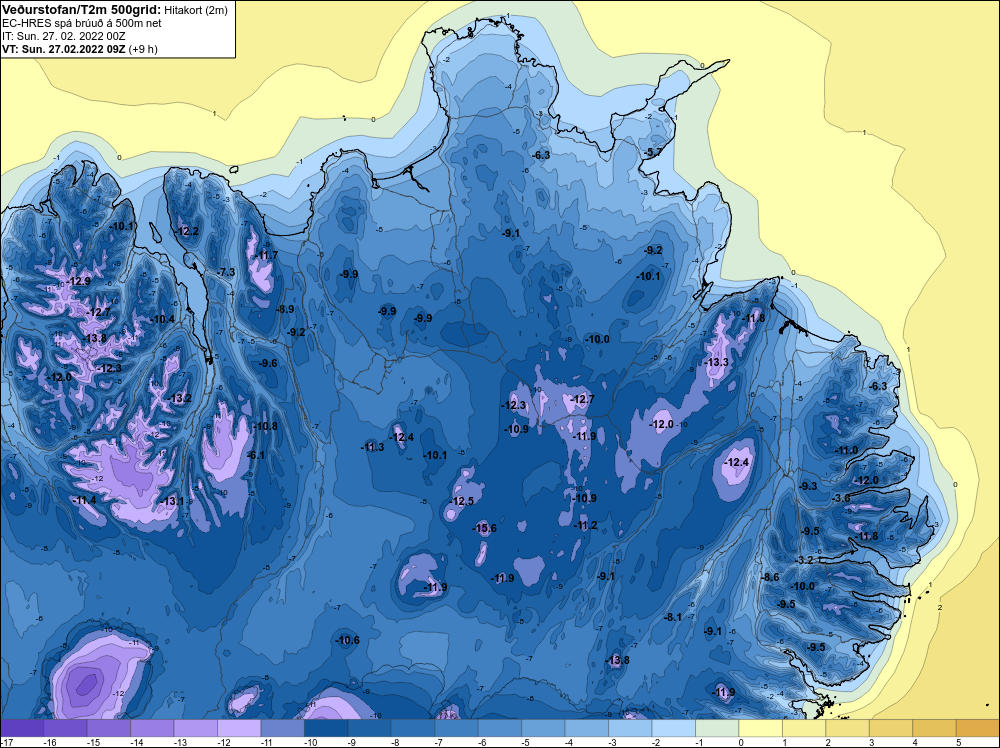Select the southern map value -10.6

tap(348, 640)
